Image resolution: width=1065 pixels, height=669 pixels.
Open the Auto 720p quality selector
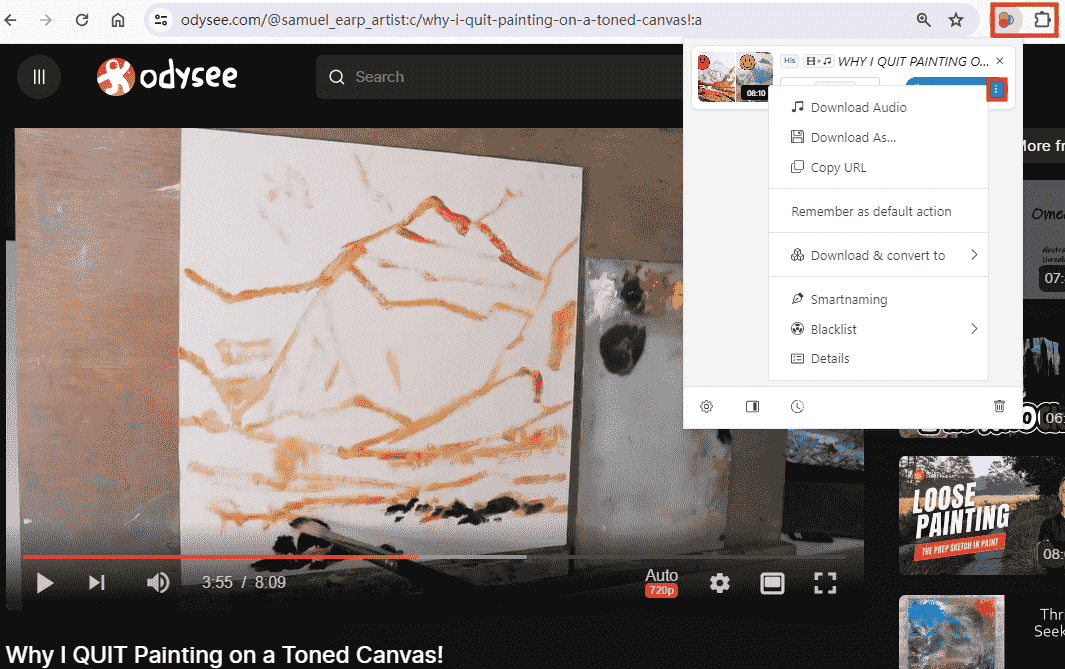[661, 582]
